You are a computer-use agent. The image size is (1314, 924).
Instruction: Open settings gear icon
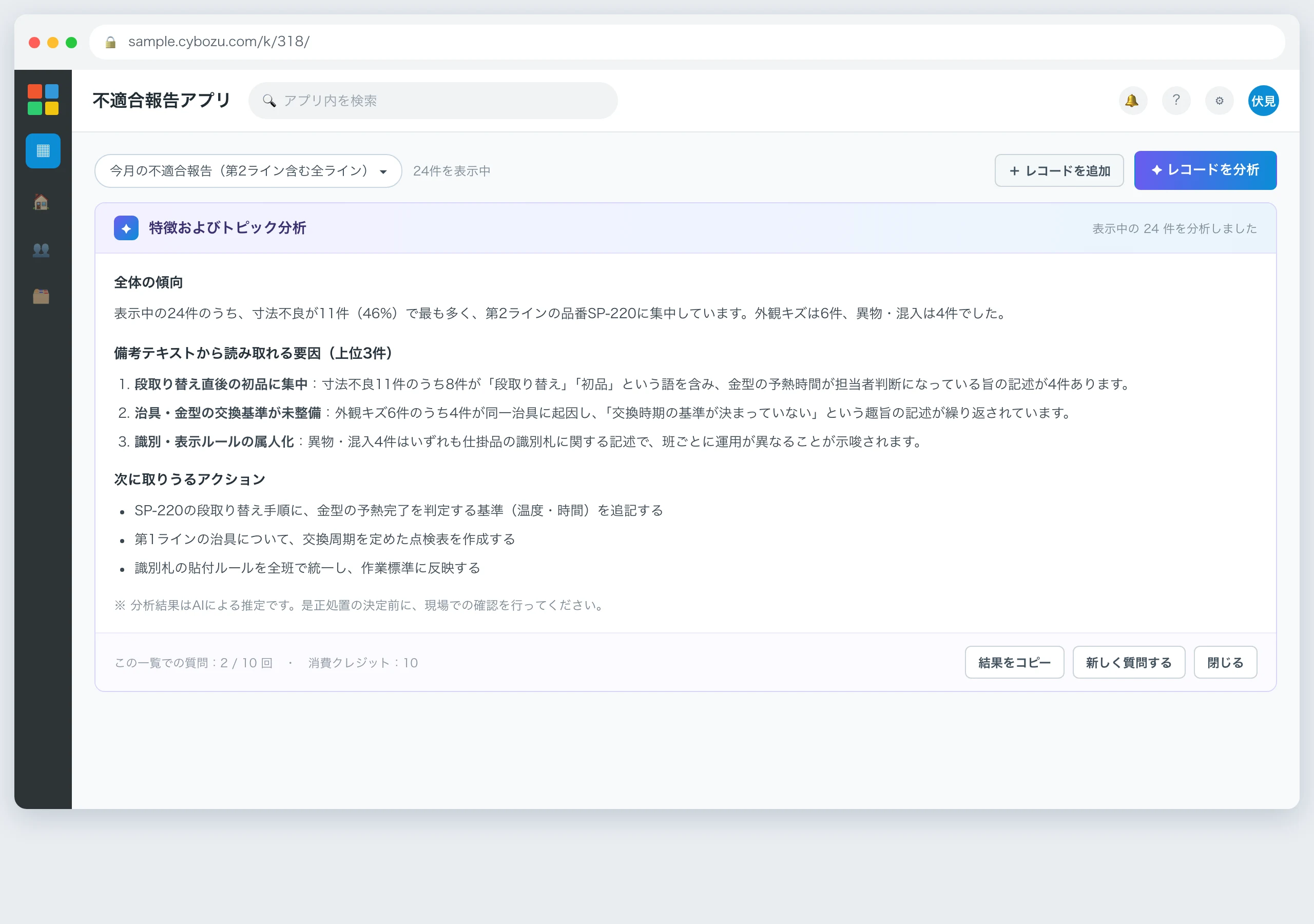(x=1220, y=100)
